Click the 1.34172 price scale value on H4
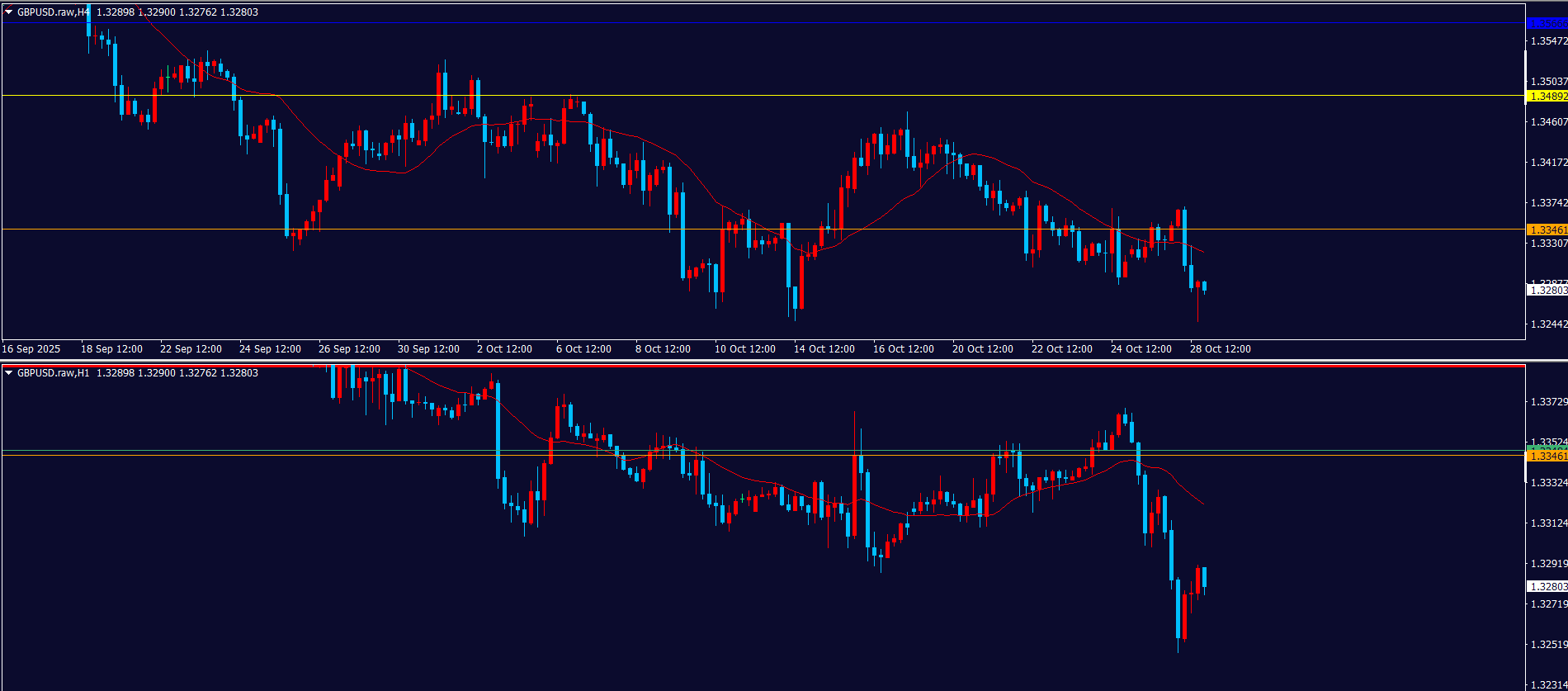Viewport: 1568px width, 691px height. (1548, 163)
